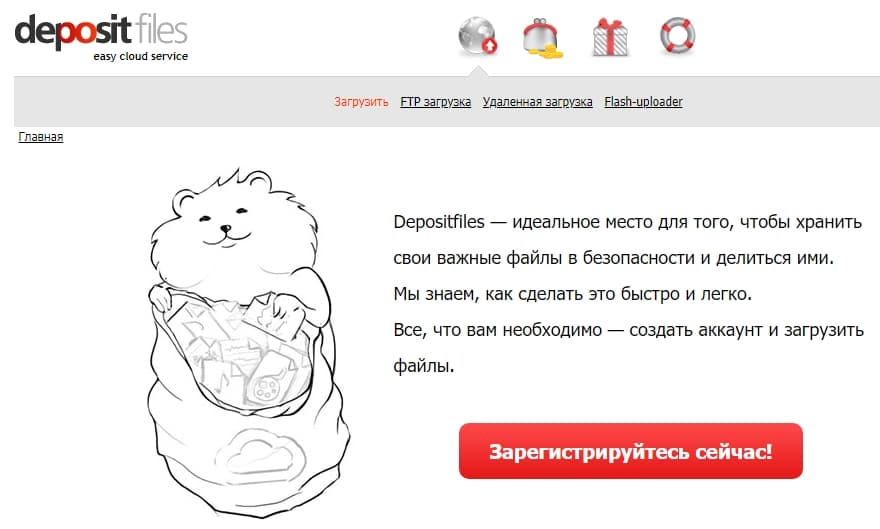Click the easy cloud service tagline

click(140, 56)
